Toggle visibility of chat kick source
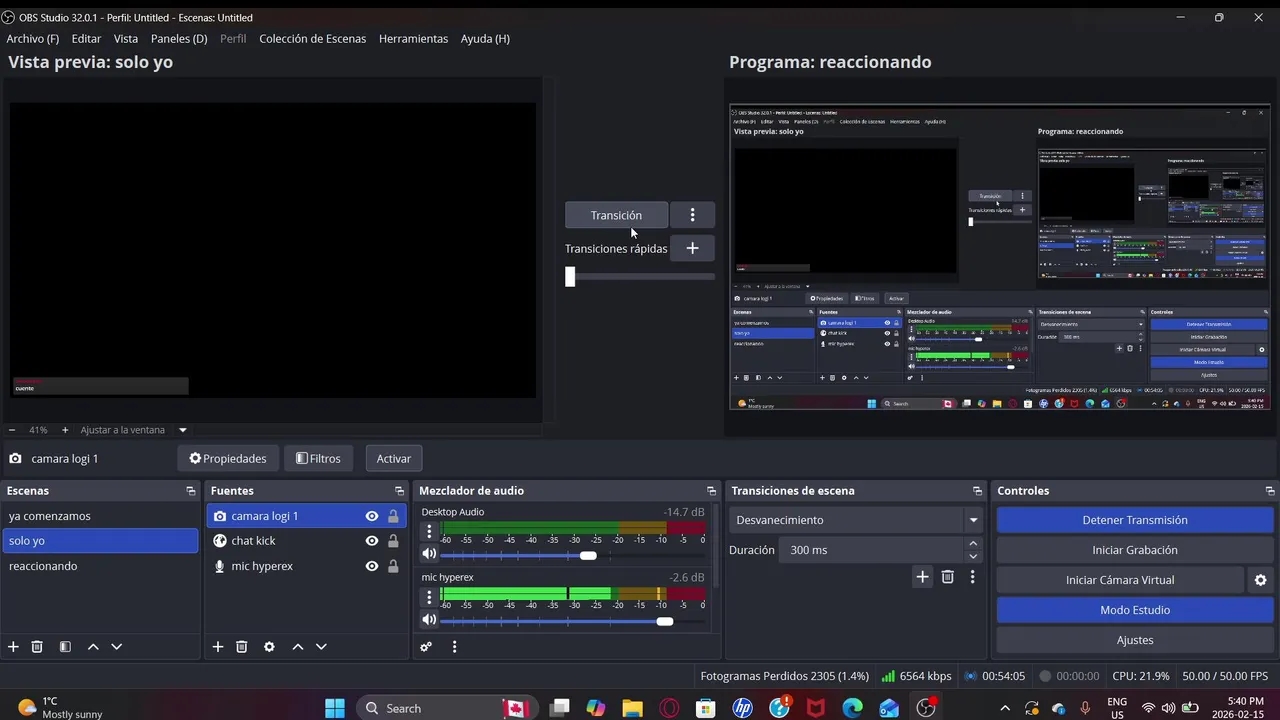This screenshot has width=1280, height=720. point(372,541)
